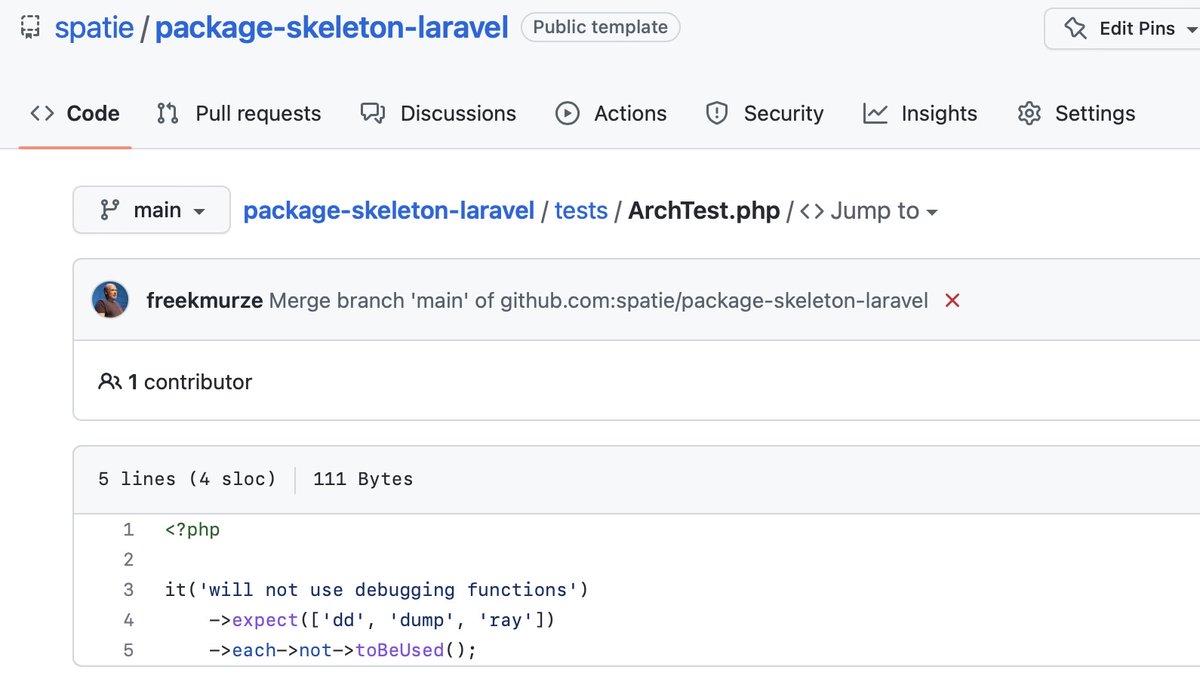Image resolution: width=1200 pixels, height=688 pixels.
Task: Click the toBeUsed call on line 5
Action: coord(399,650)
